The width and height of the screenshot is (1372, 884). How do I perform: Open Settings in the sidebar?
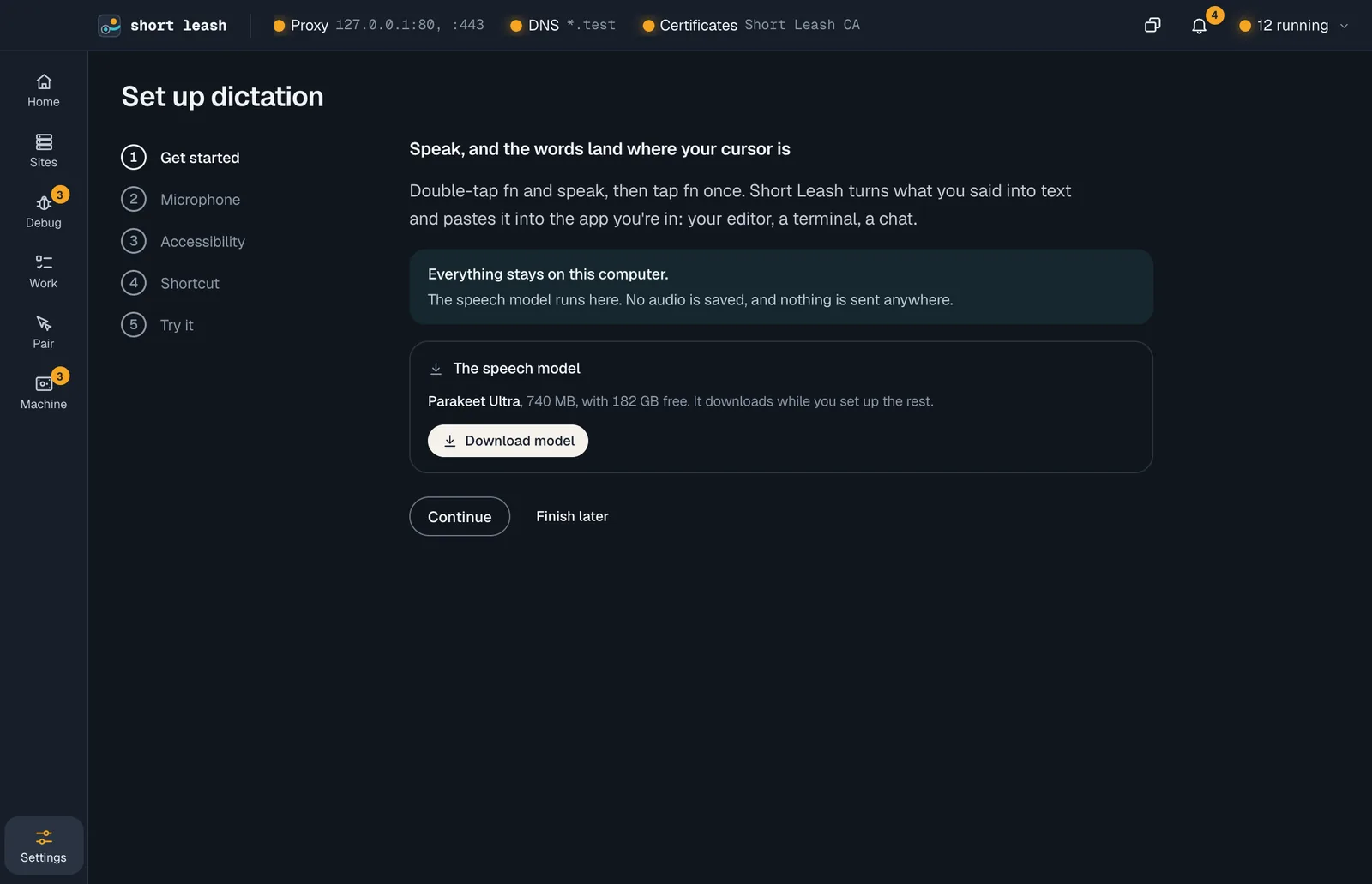pos(44,845)
